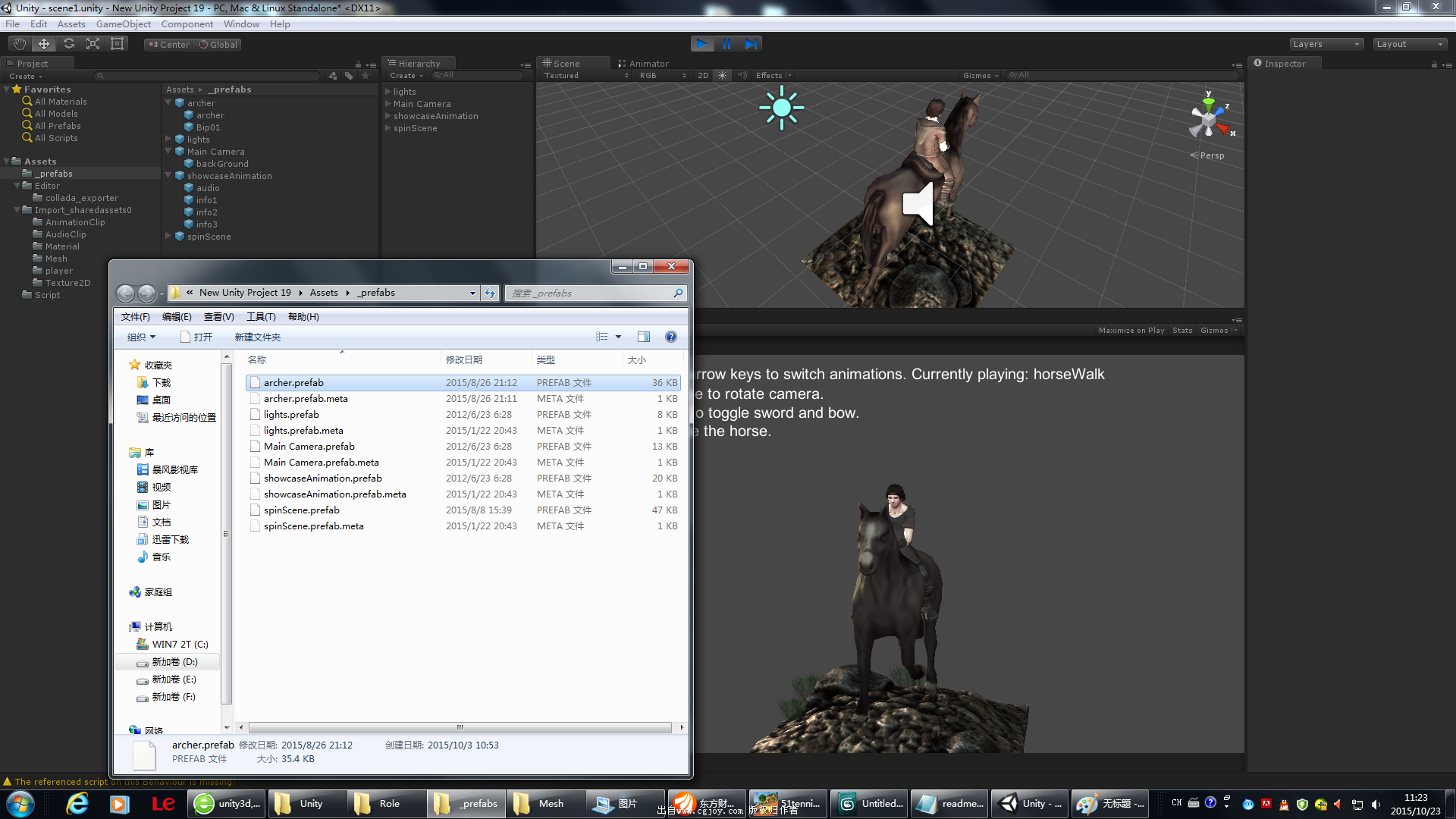Viewport: 1456px width, 819px height.
Task: Select All Prefabs favorite
Action: (58, 126)
